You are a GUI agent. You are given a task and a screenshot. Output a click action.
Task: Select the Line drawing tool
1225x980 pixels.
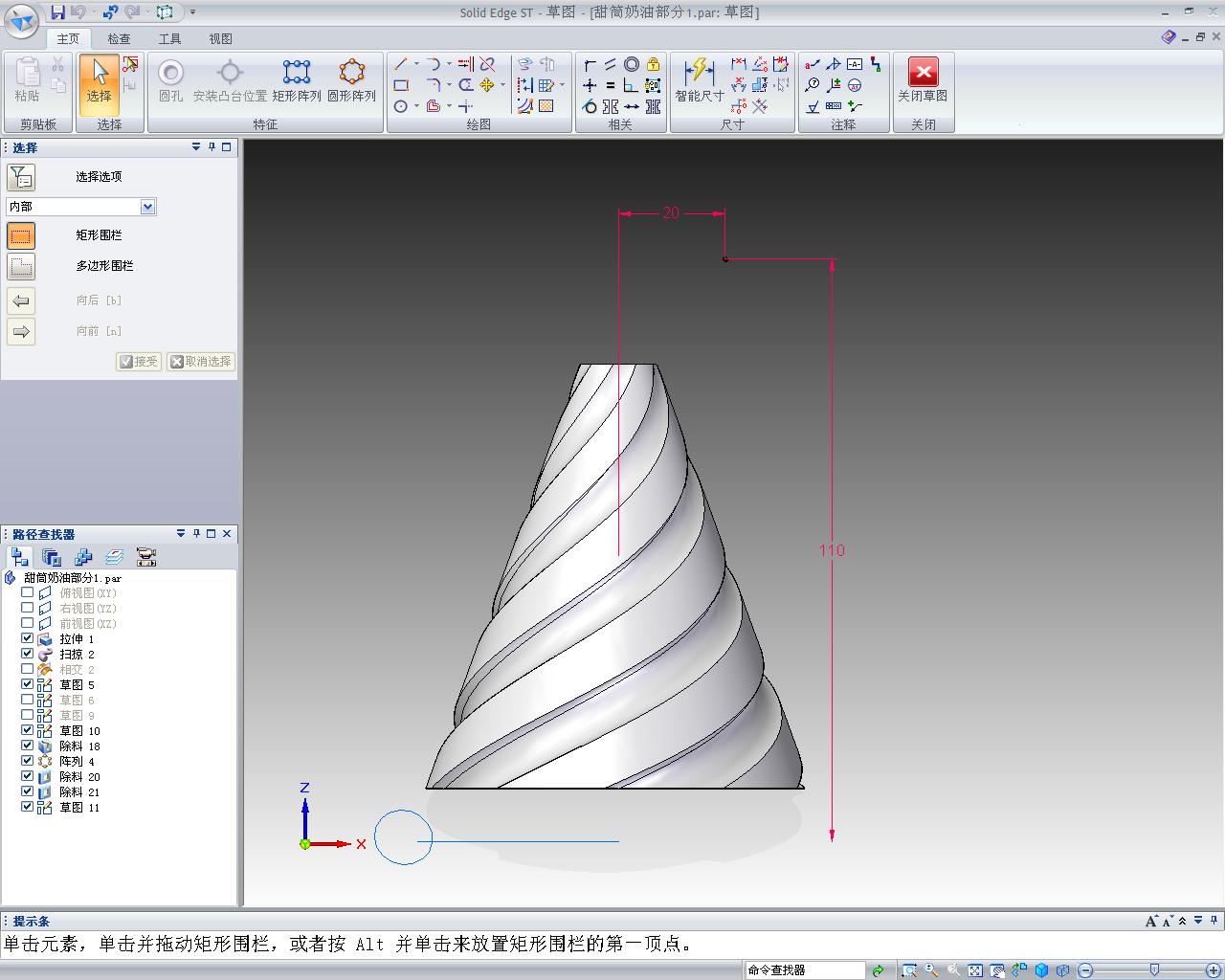pyautogui.click(x=401, y=64)
